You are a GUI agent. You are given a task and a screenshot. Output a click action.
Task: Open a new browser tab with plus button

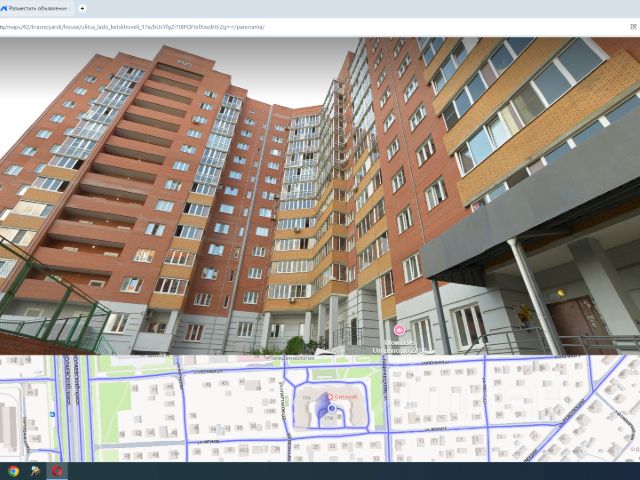point(82,8)
